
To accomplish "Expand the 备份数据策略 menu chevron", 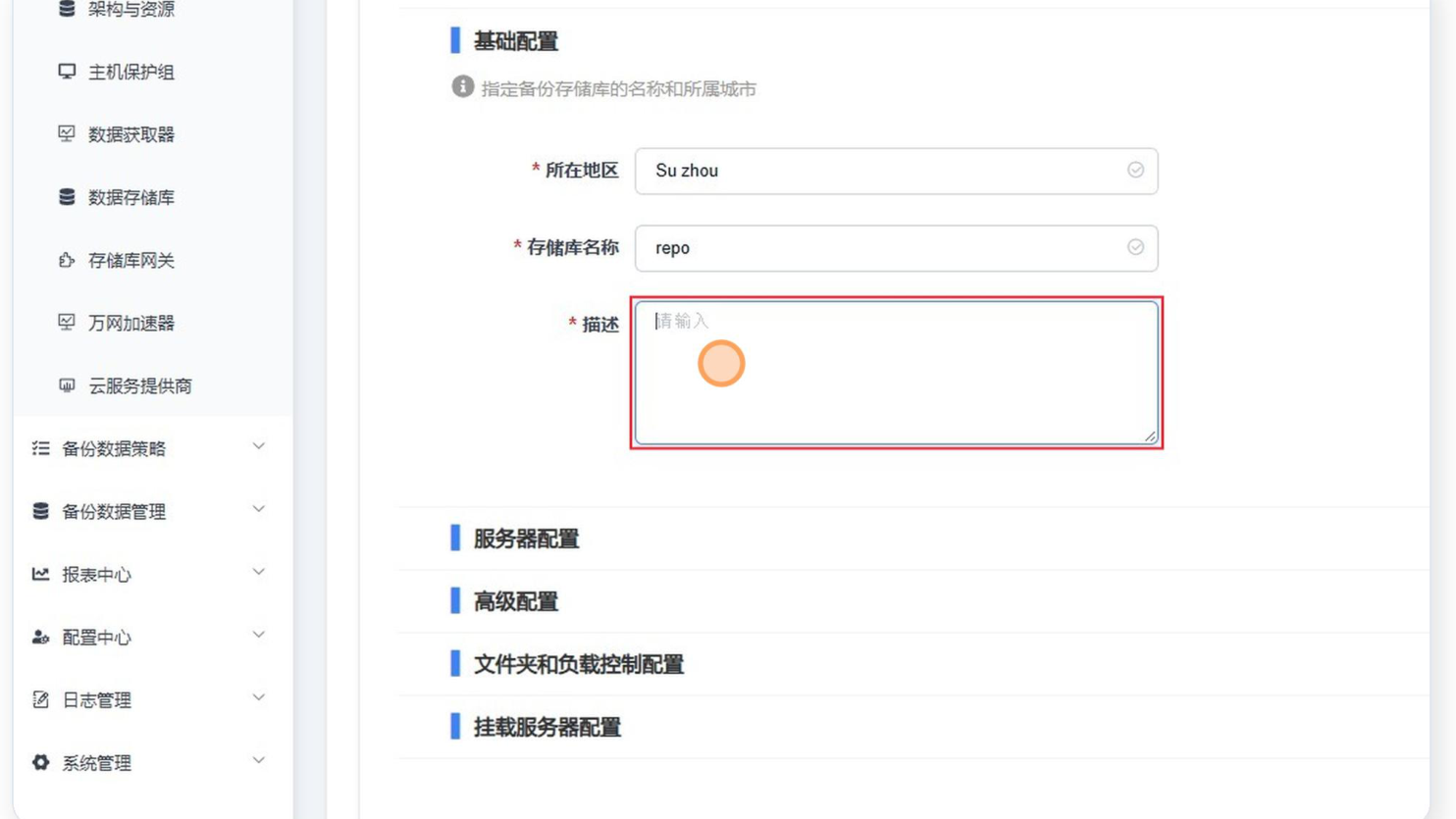I will (258, 447).
